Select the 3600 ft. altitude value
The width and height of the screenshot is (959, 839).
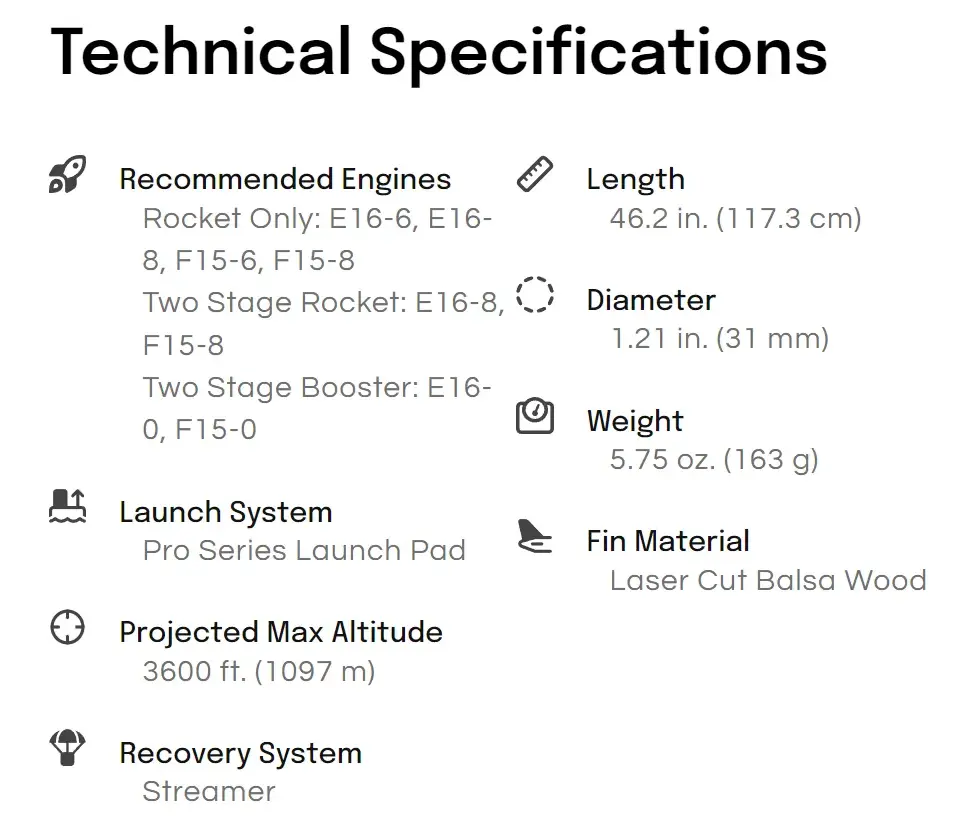(259, 671)
